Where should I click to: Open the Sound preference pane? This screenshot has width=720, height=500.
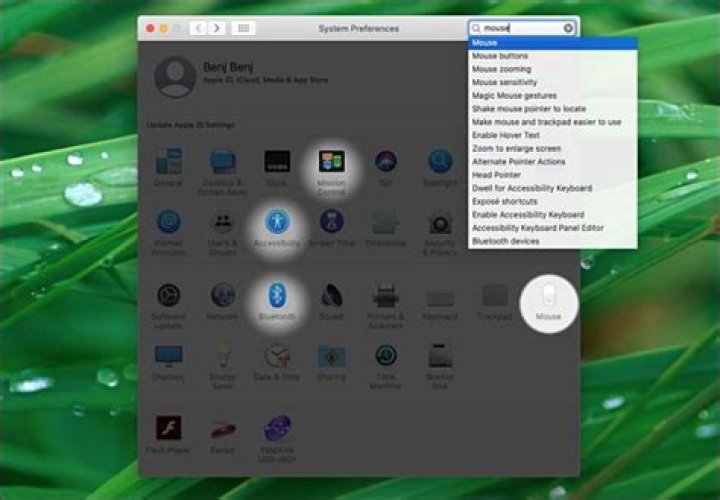coord(331,301)
